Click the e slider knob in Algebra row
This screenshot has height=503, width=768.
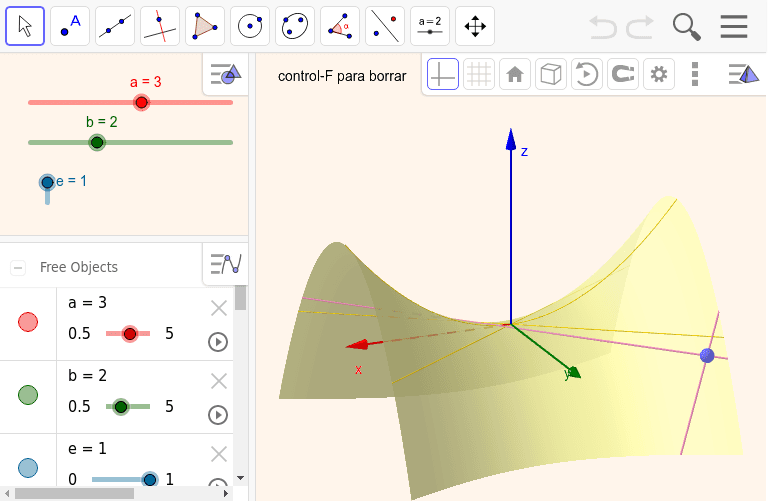click(x=149, y=479)
